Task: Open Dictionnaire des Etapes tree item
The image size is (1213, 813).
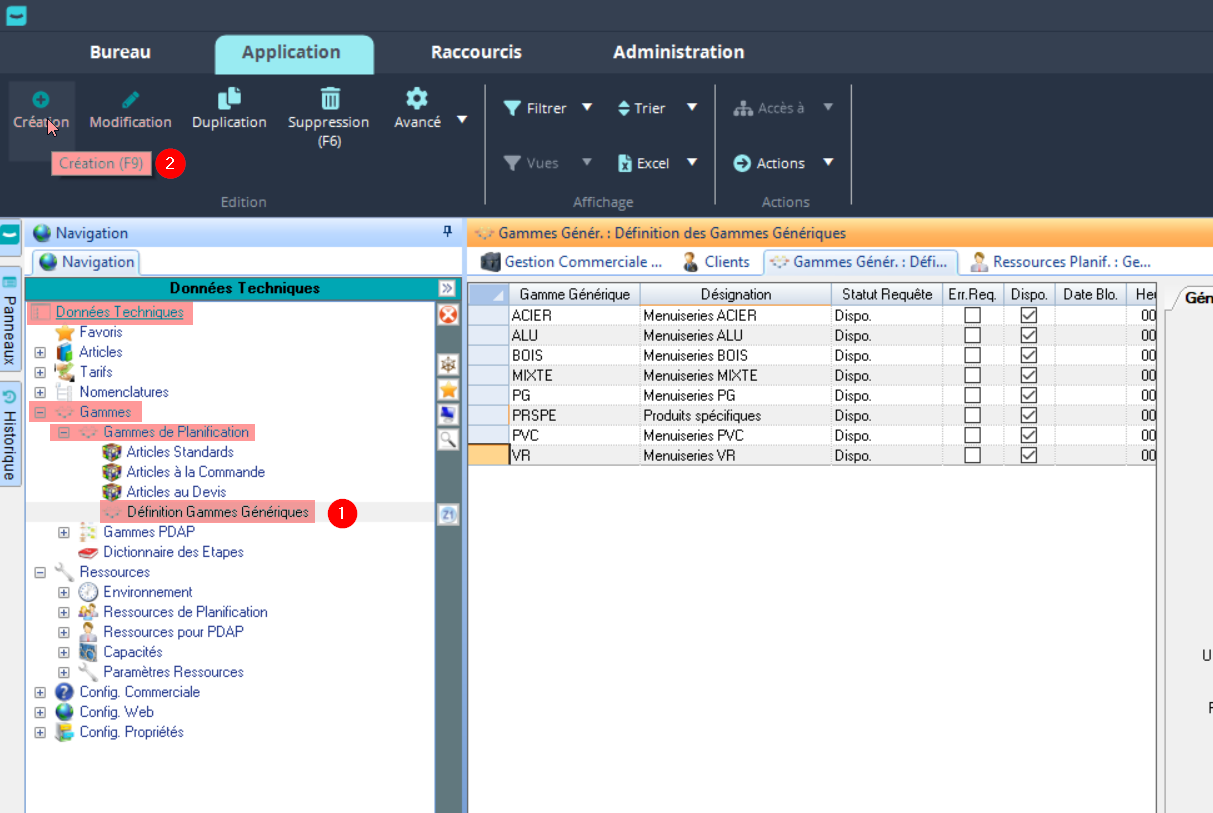Action: click(173, 552)
